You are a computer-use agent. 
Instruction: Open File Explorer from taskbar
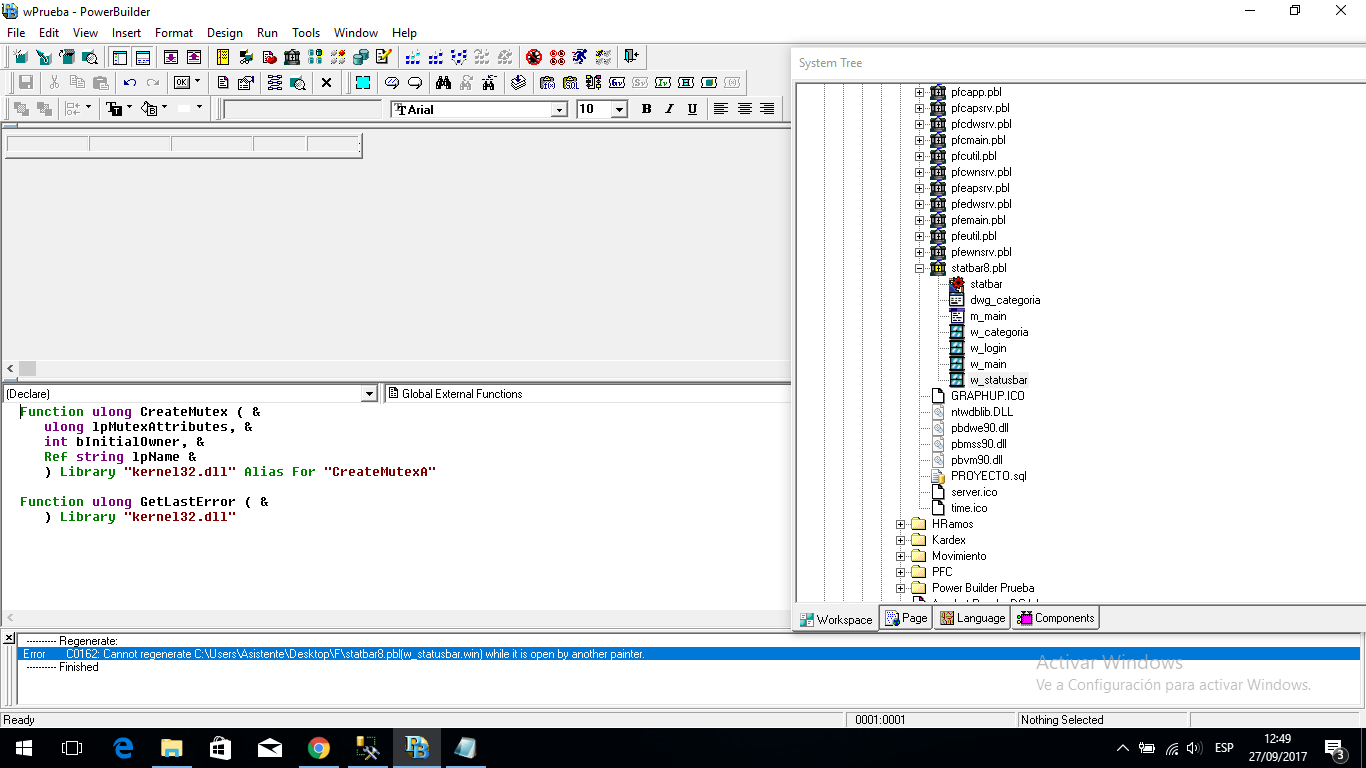pyautogui.click(x=172, y=748)
